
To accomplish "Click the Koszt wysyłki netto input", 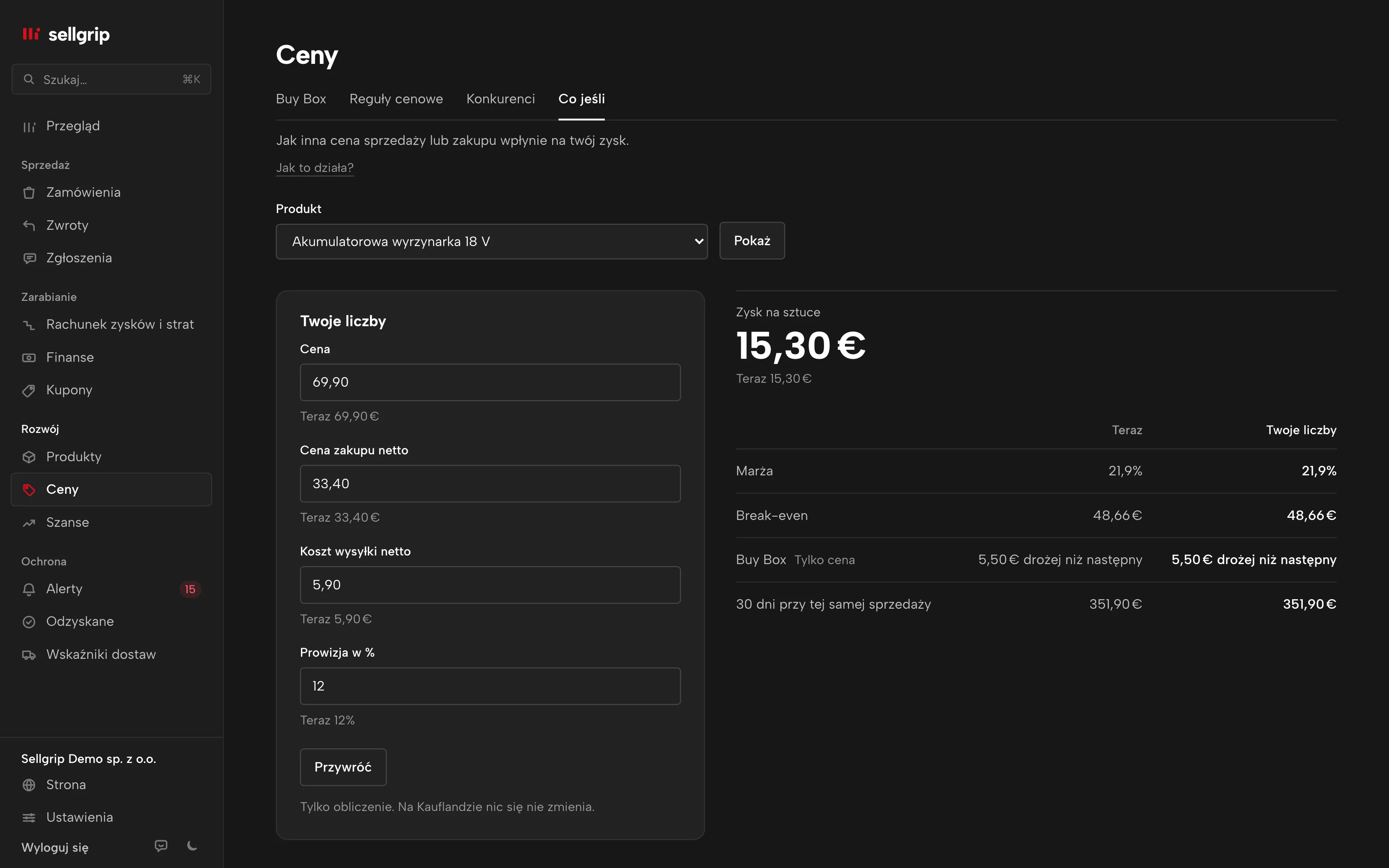I will click(x=490, y=585).
